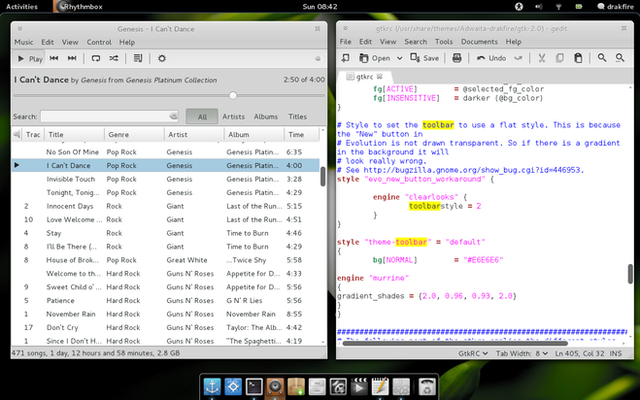640x400 pixels.
Task: Click the Redo arrow in gedit
Action: coord(518,58)
